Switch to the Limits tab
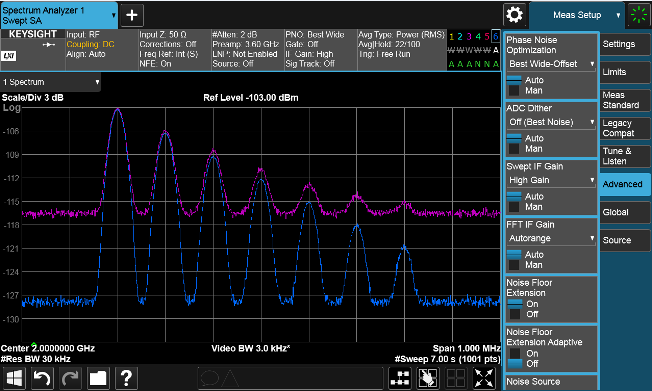This screenshot has width=652, height=391. tap(625, 72)
